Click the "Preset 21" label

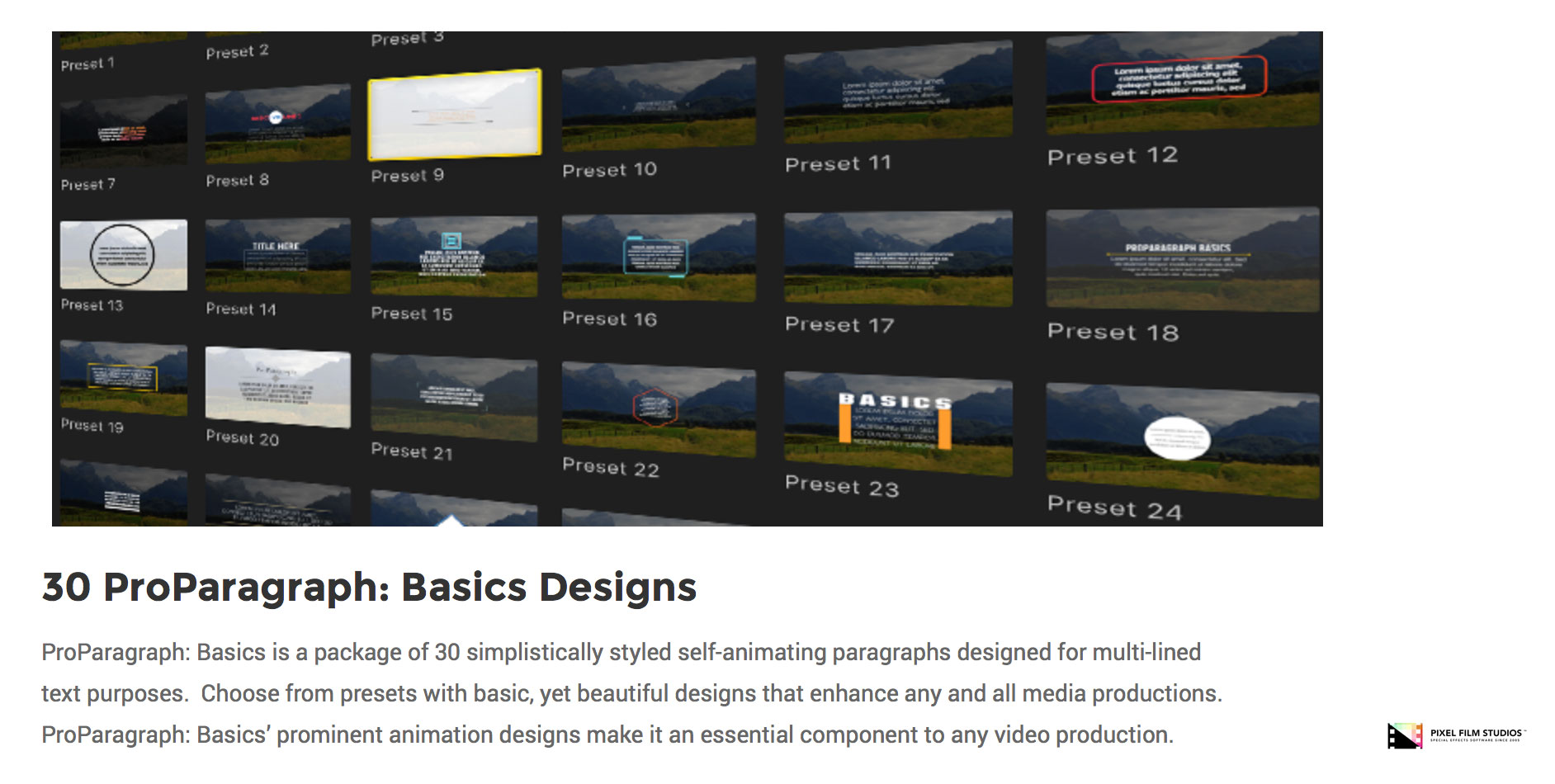point(412,451)
